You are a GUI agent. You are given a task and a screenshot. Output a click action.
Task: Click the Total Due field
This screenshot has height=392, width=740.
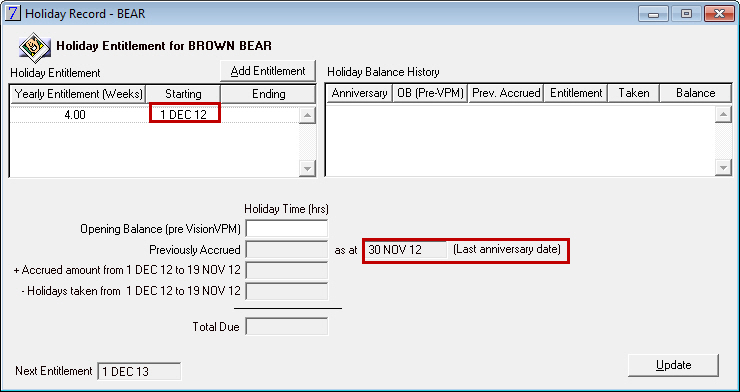(286, 327)
